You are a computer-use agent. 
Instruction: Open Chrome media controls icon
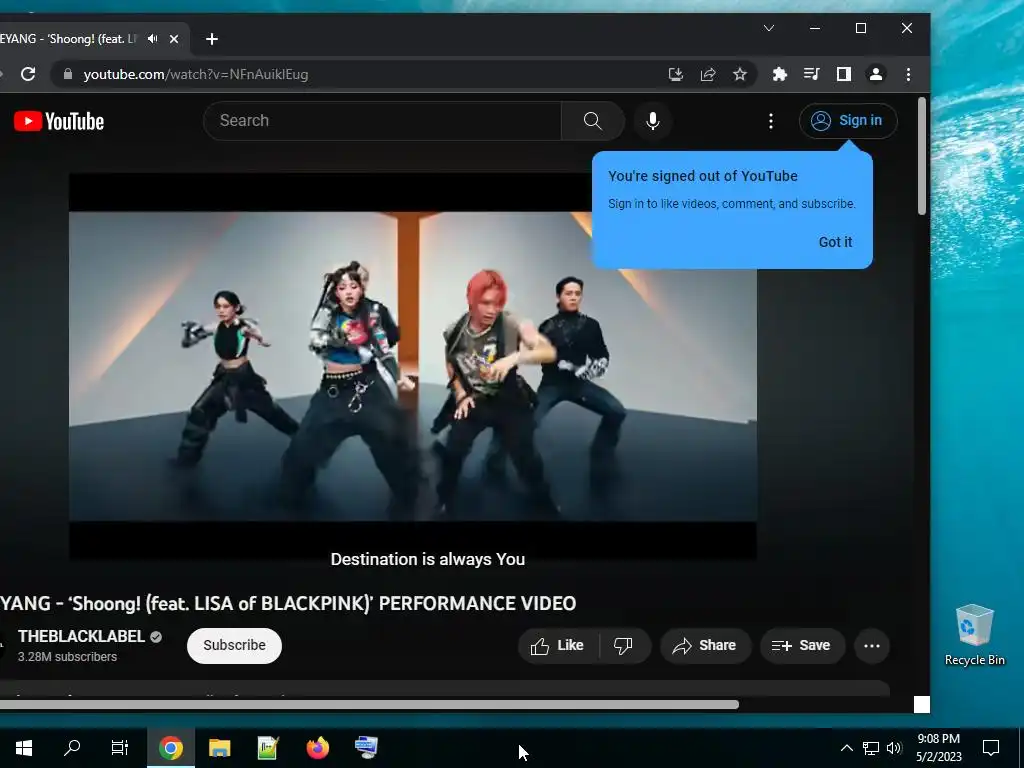tap(812, 74)
